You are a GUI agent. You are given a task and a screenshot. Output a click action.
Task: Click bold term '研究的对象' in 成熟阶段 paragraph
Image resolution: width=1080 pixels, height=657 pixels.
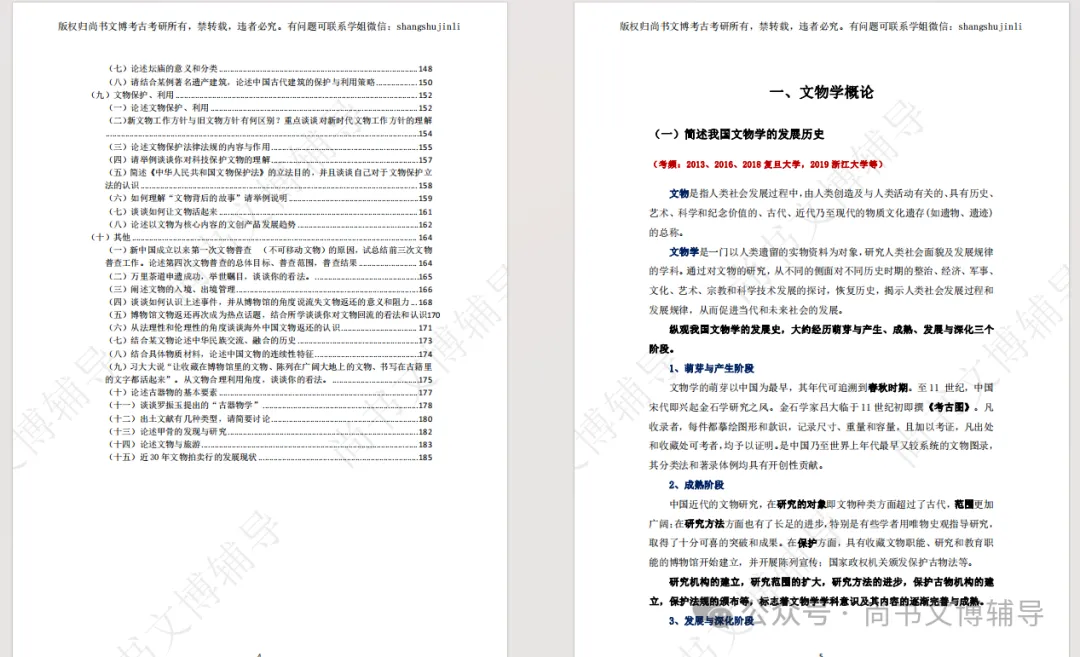(x=801, y=504)
